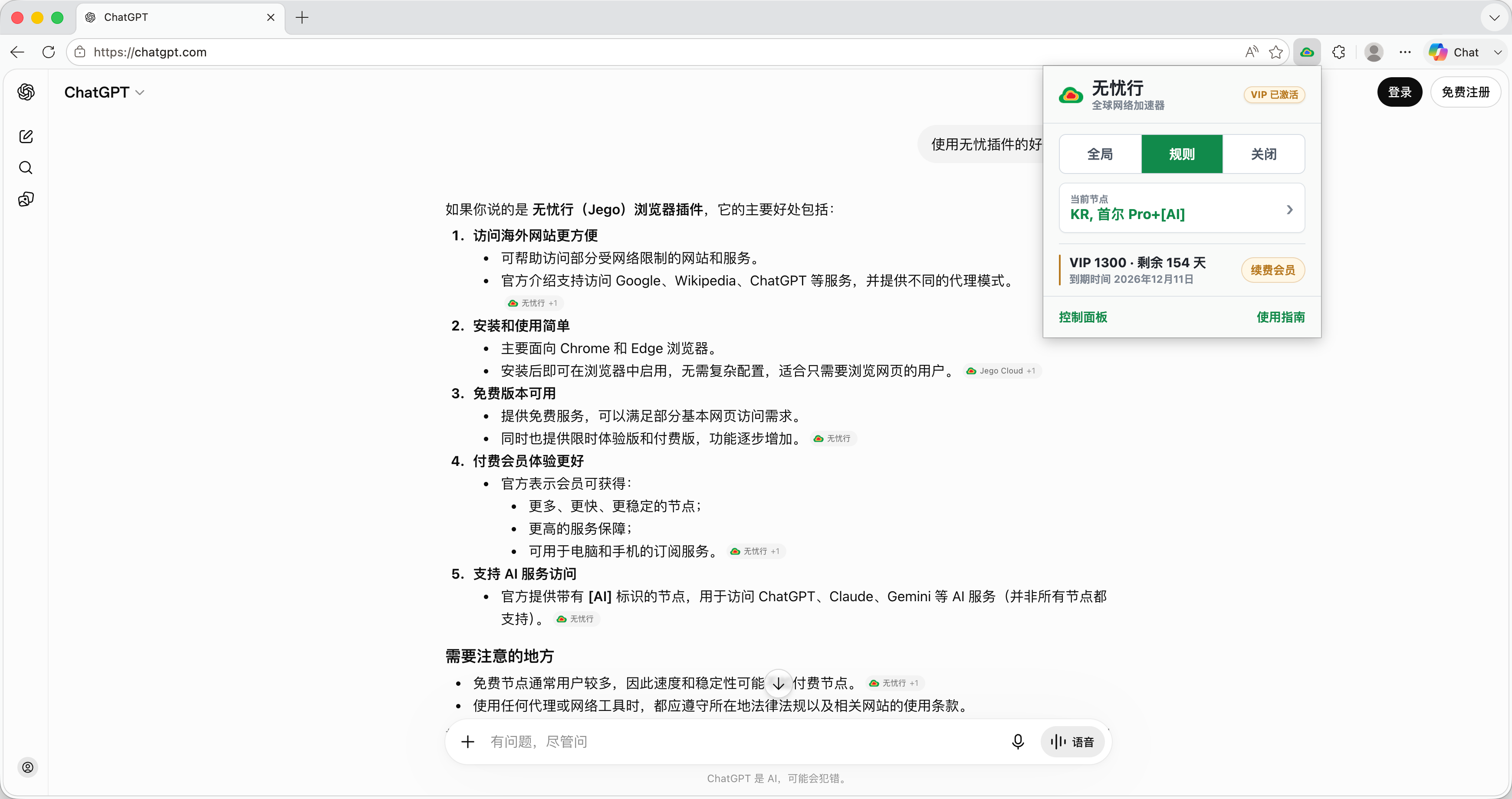Expand the Copilot Chat dropdown arrow
The width and height of the screenshot is (1512, 799).
pos(1497,52)
